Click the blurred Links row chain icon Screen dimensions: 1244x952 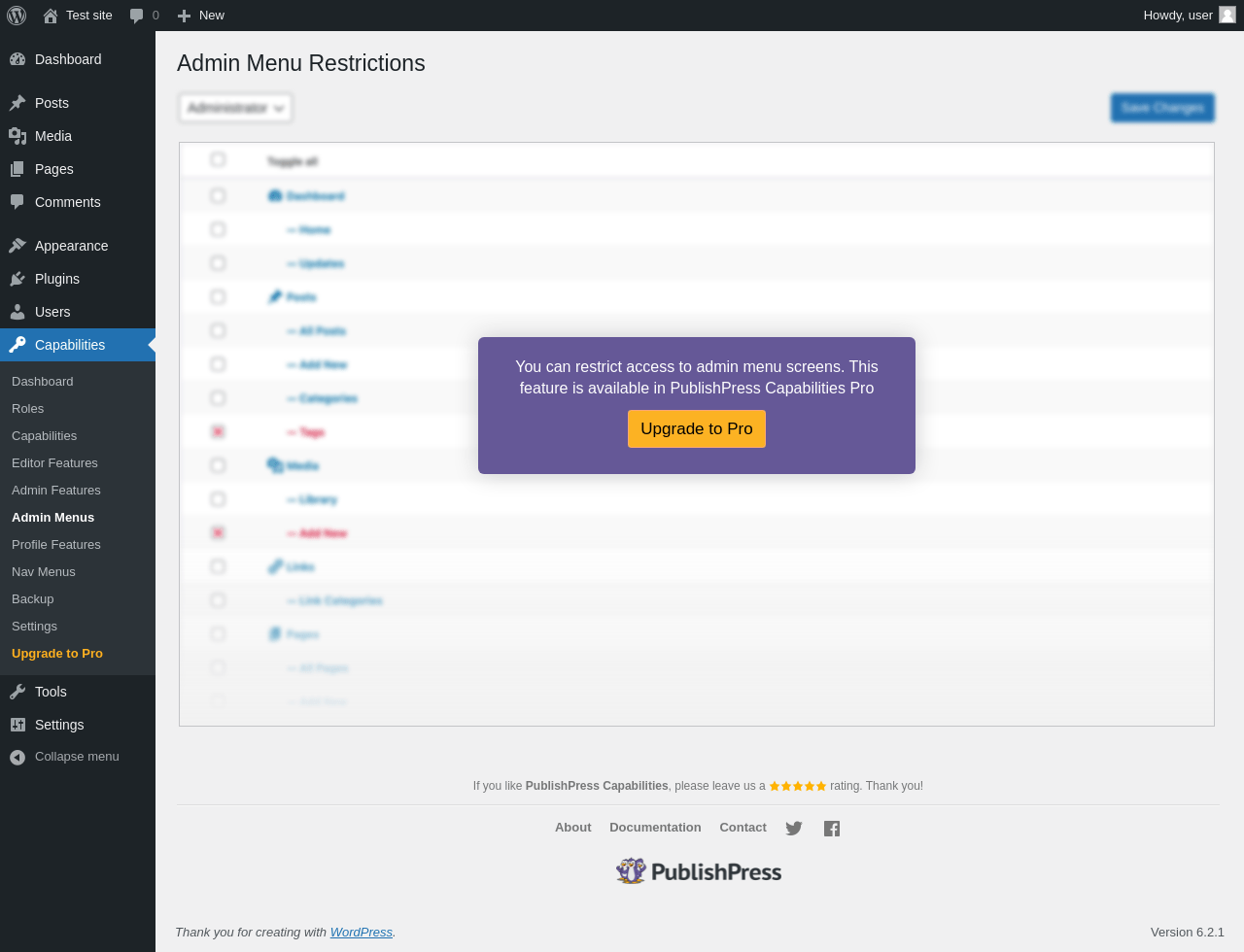click(275, 566)
